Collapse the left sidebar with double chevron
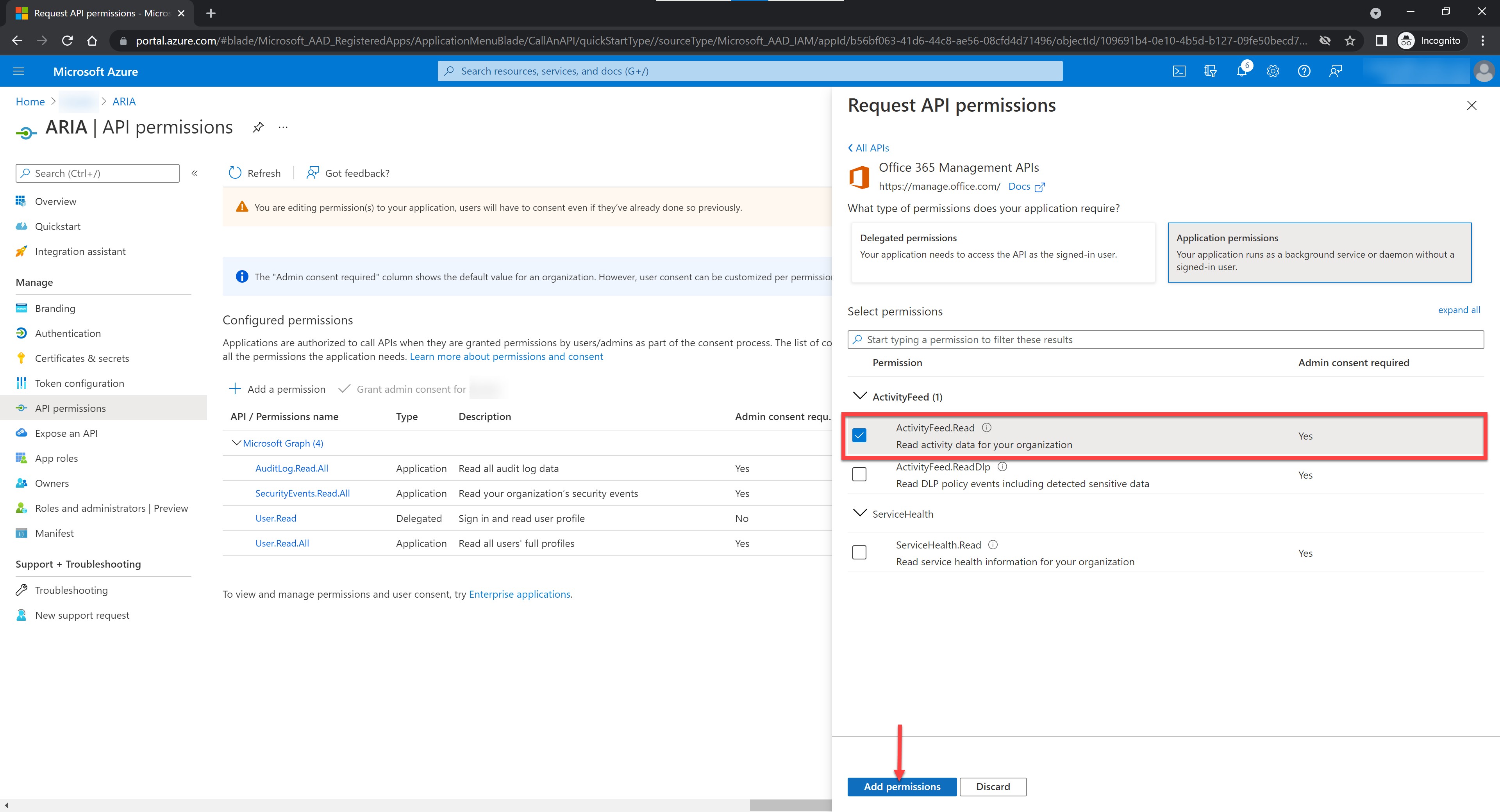The height and width of the screenshot is (812, 1500). (x=195, y=173)
